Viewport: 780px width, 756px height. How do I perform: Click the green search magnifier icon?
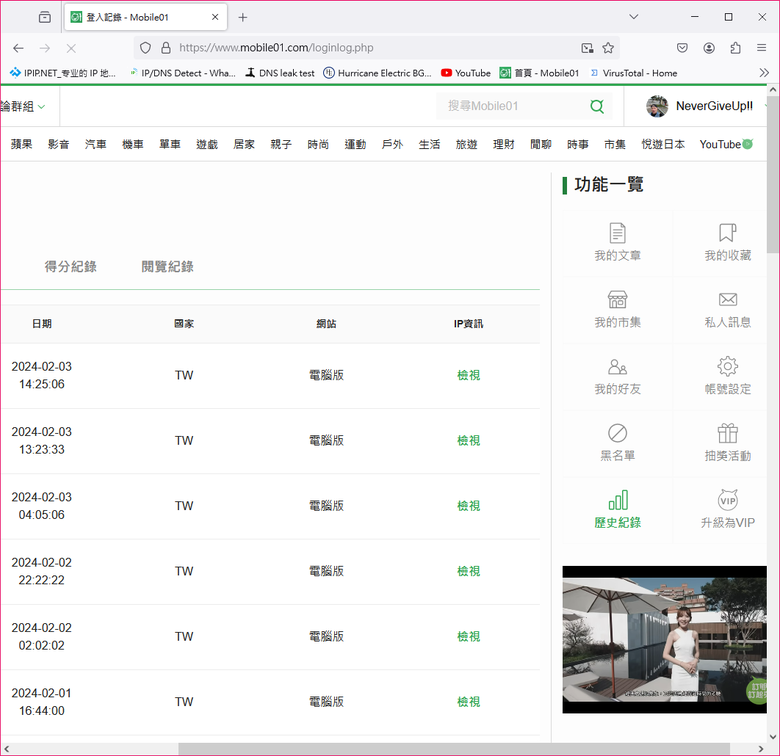pyautogui.click(x=596, y=106)
